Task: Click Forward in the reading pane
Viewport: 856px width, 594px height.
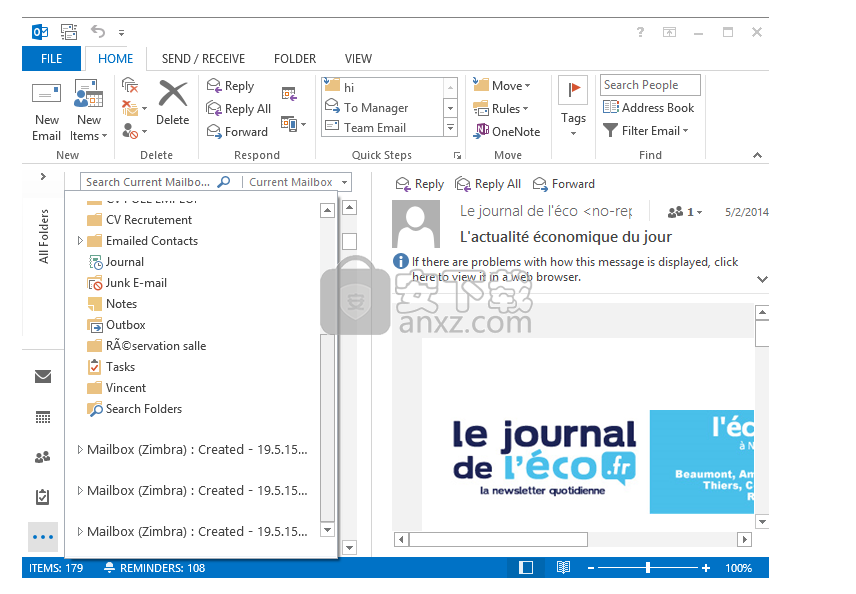Action: click(x=563, y=184)
